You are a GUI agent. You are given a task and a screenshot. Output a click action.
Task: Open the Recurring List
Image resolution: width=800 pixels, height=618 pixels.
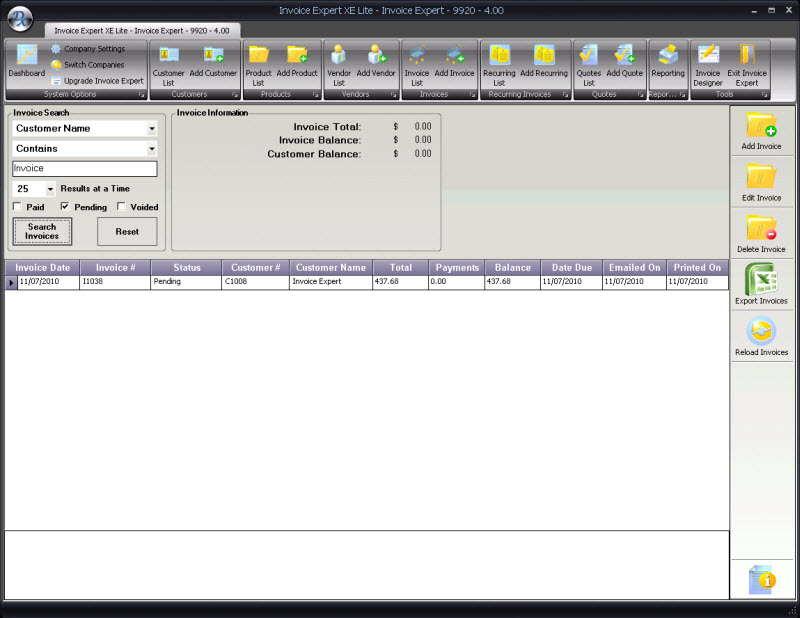tap(499, 66)
